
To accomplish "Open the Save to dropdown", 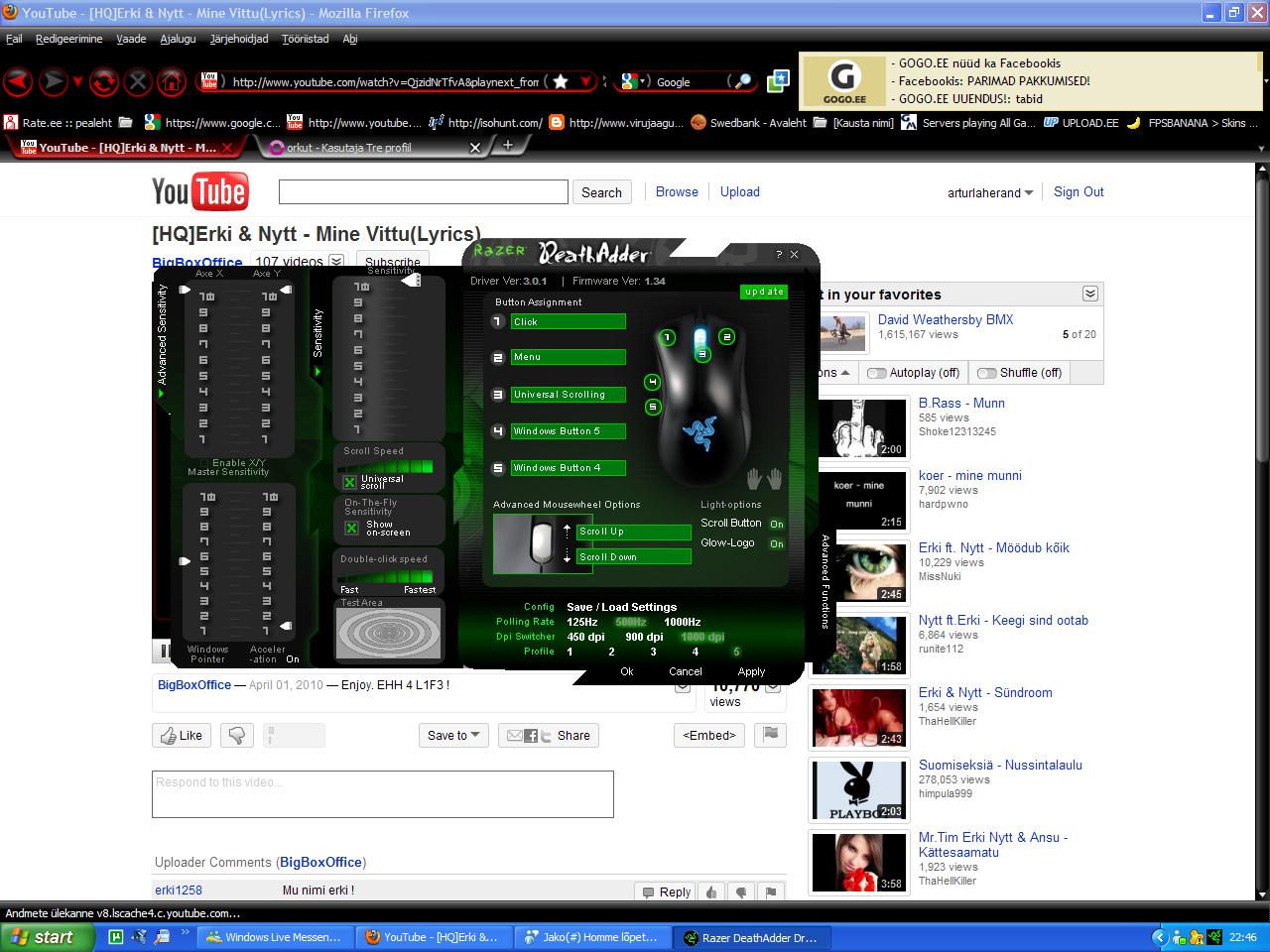I will click(x=453, y=735).
